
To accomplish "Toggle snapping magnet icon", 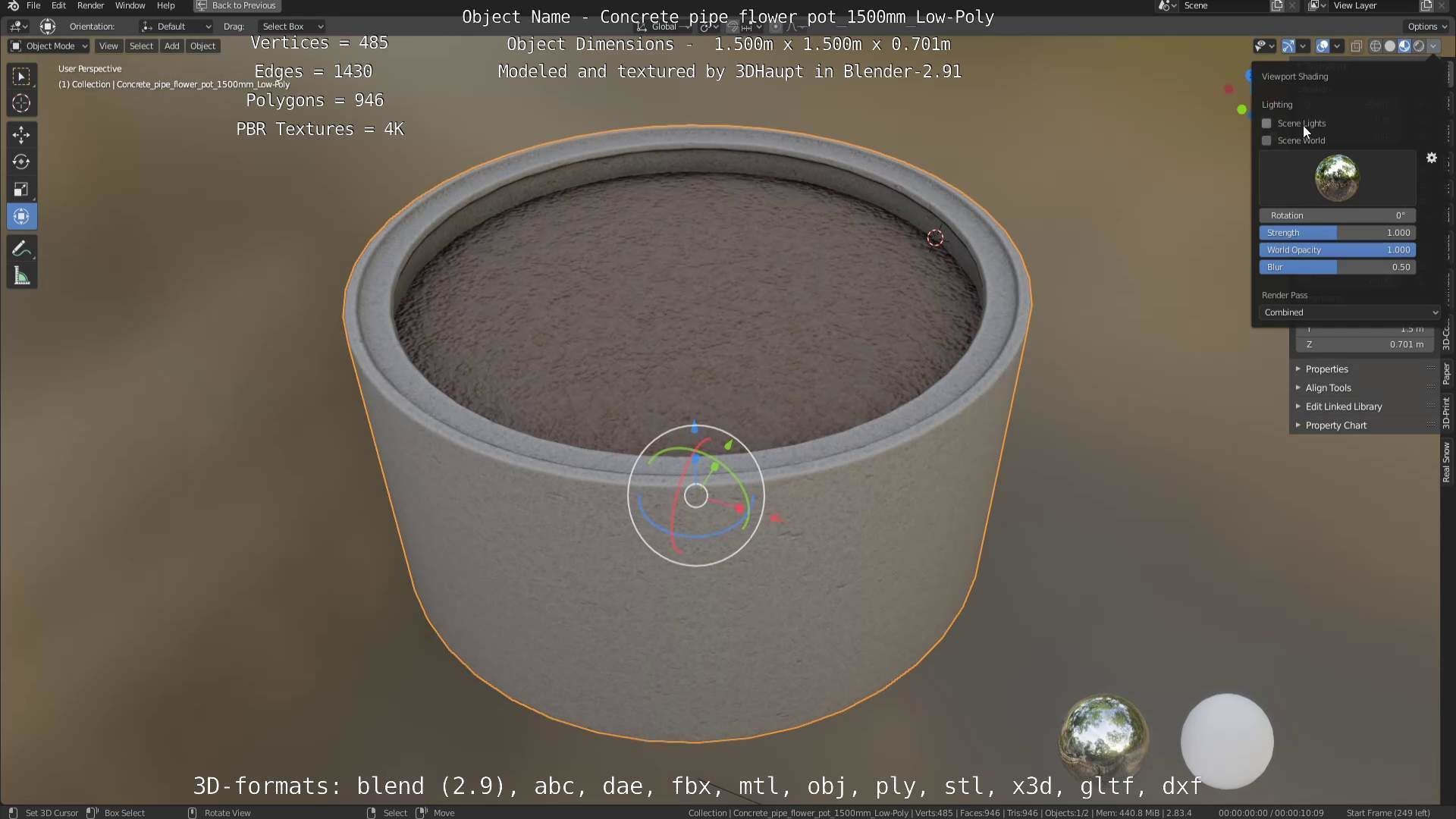I will click(x=732, y=27).
